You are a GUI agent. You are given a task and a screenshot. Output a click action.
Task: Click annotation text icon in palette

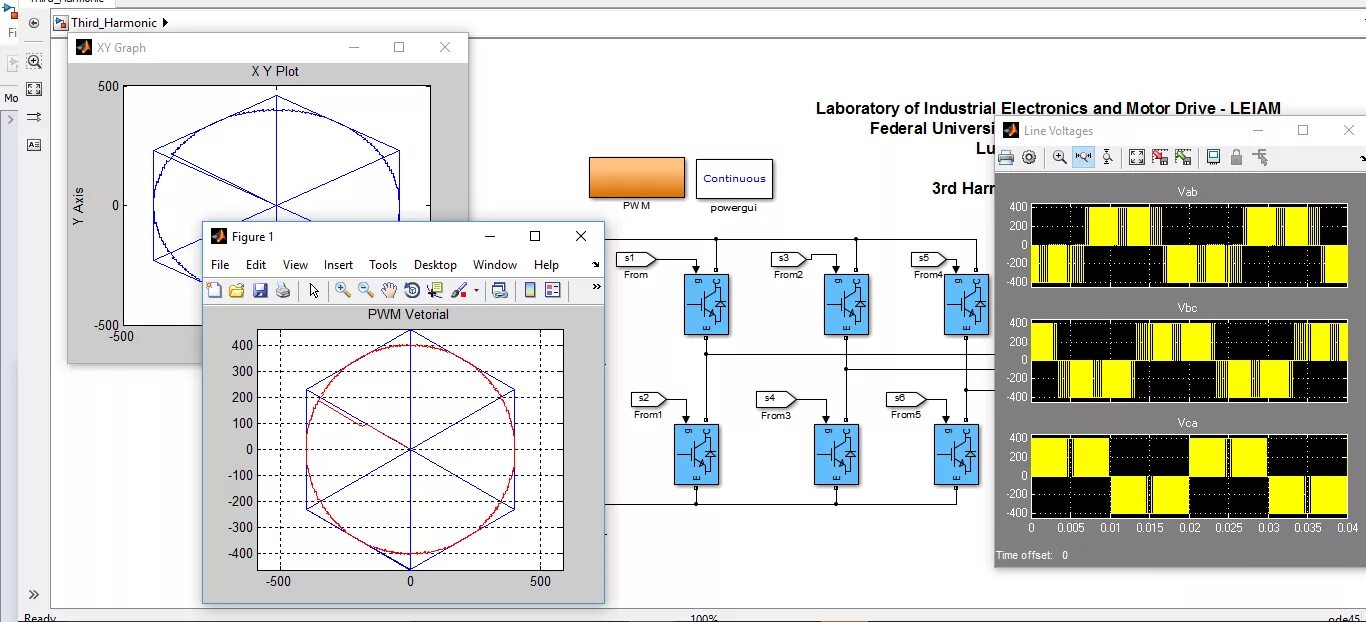click(34, 145)
